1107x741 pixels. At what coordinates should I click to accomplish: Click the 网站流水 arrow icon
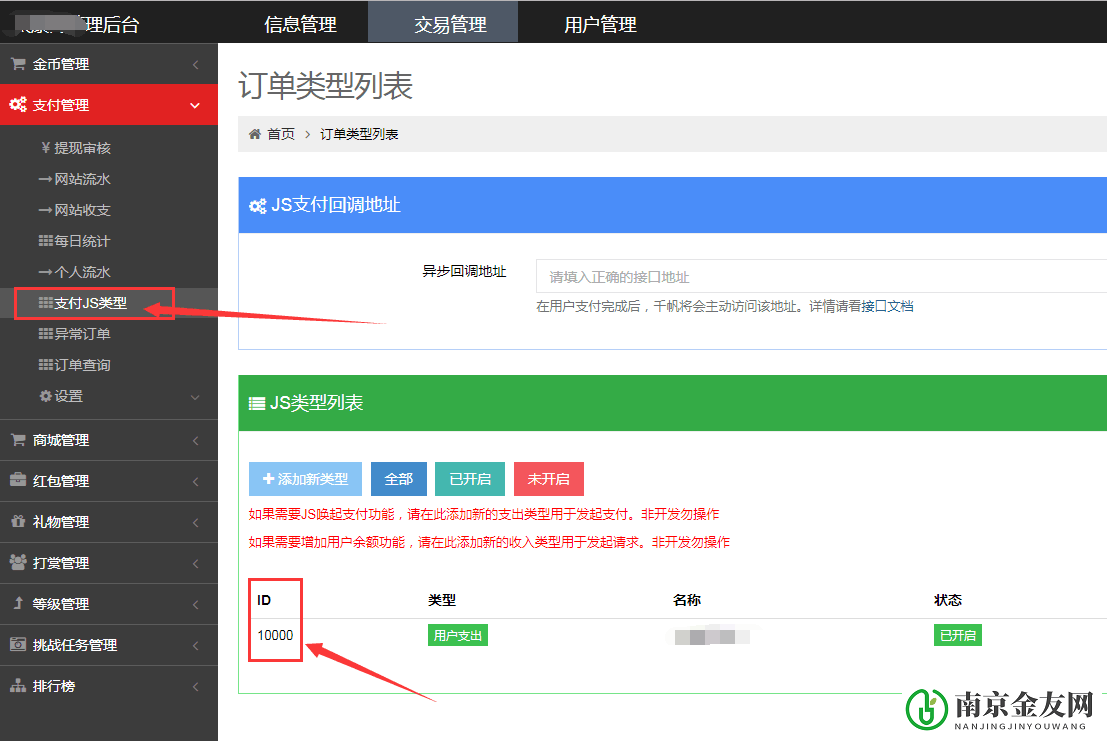[45, 179]
